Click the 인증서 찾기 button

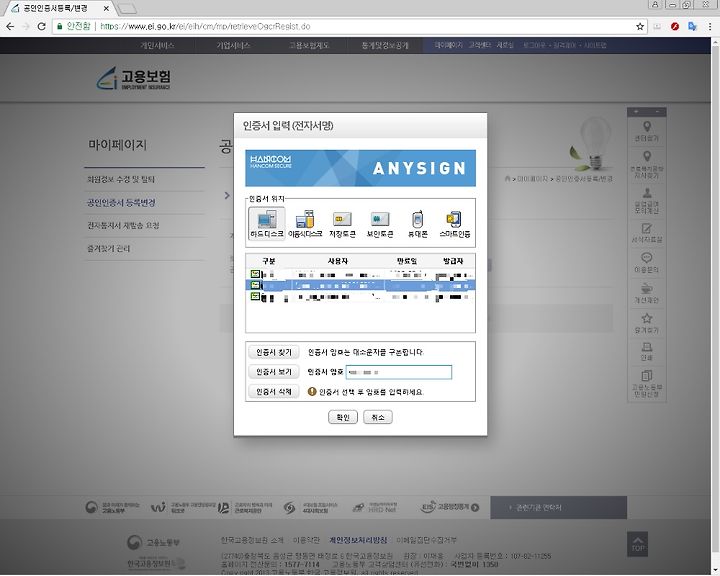click(x=274, y=352)
